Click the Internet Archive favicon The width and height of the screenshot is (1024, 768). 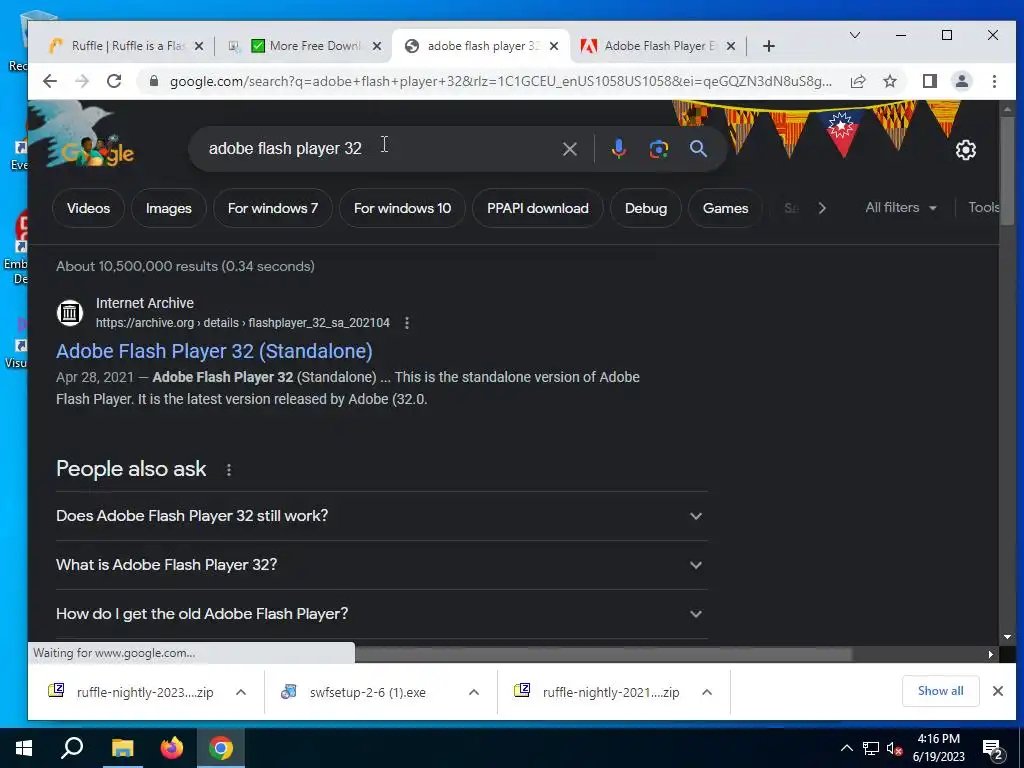click(x=70, y=313)
